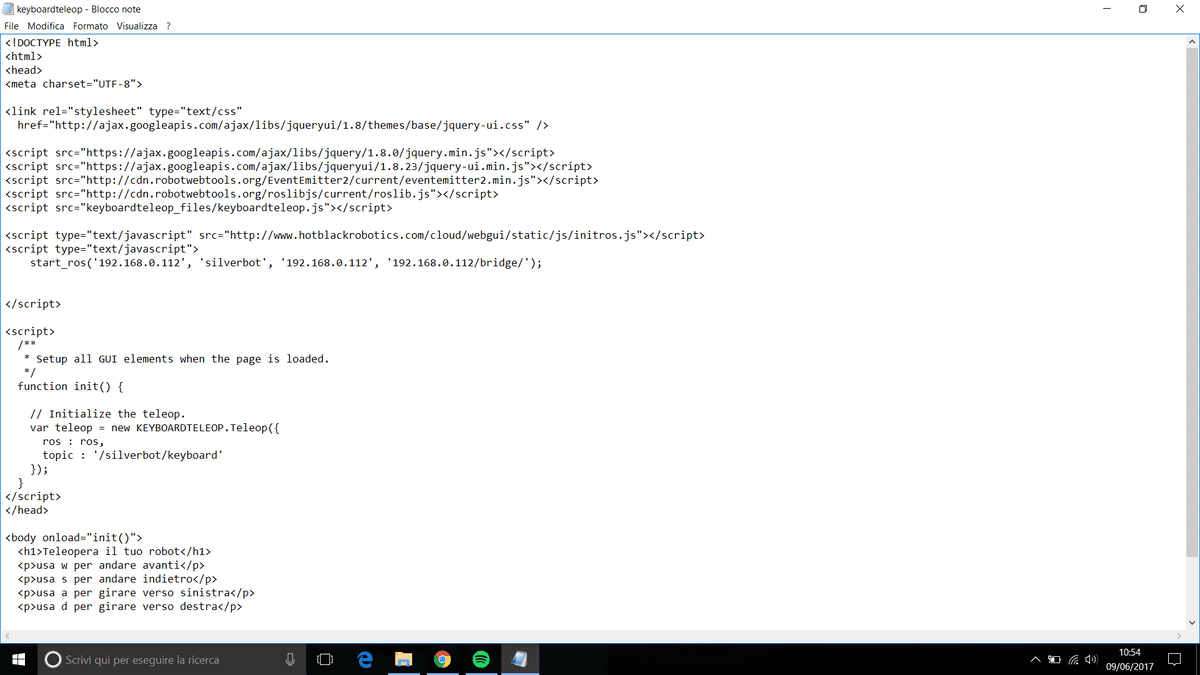The image size is (1200, 675).
Task: Open the Microsoft Edge taskbar icon
Action: click(365, 659)
